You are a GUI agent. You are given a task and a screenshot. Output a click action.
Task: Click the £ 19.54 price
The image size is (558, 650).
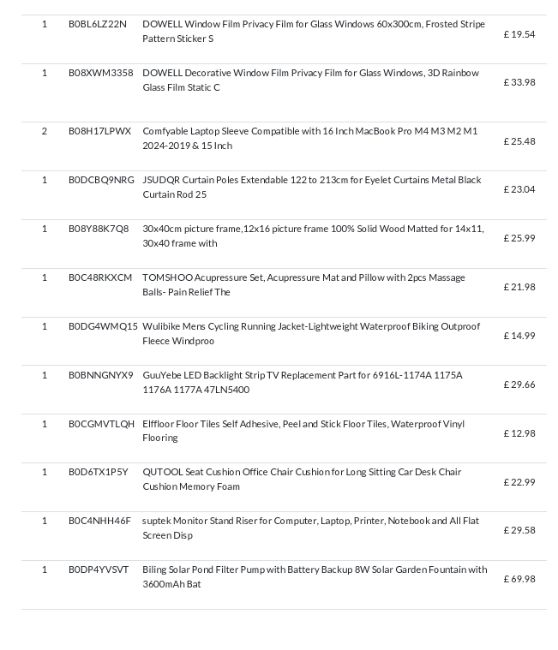[519, 34]
